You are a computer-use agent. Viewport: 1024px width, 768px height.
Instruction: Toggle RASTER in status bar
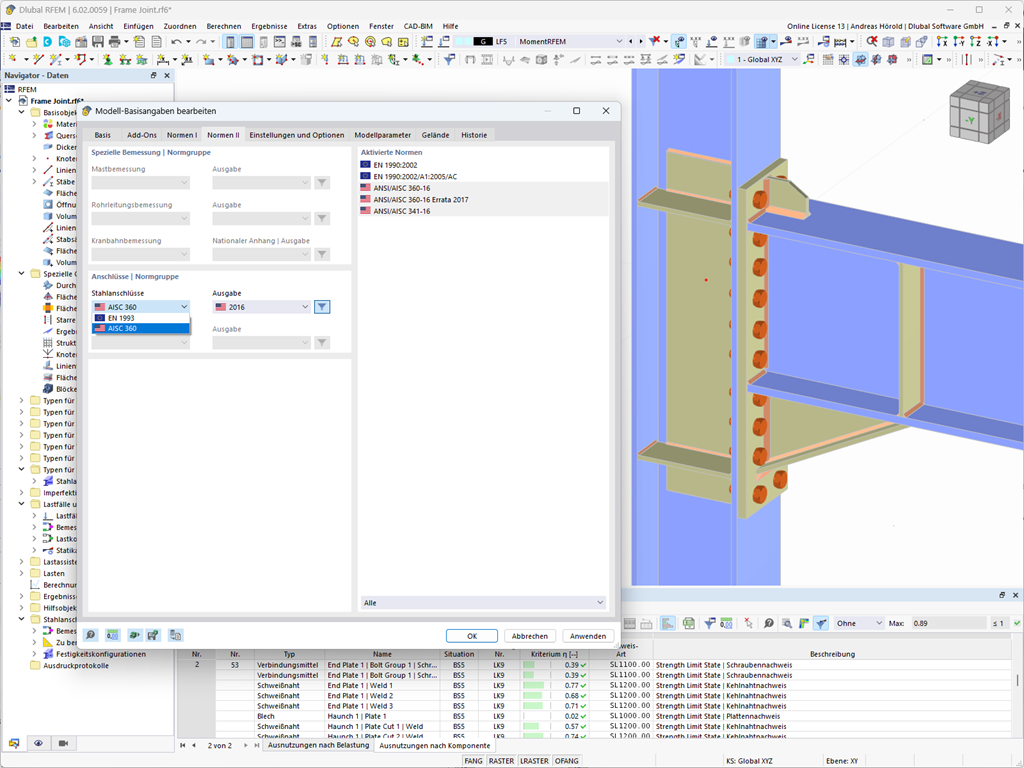(x=501, y=761)
